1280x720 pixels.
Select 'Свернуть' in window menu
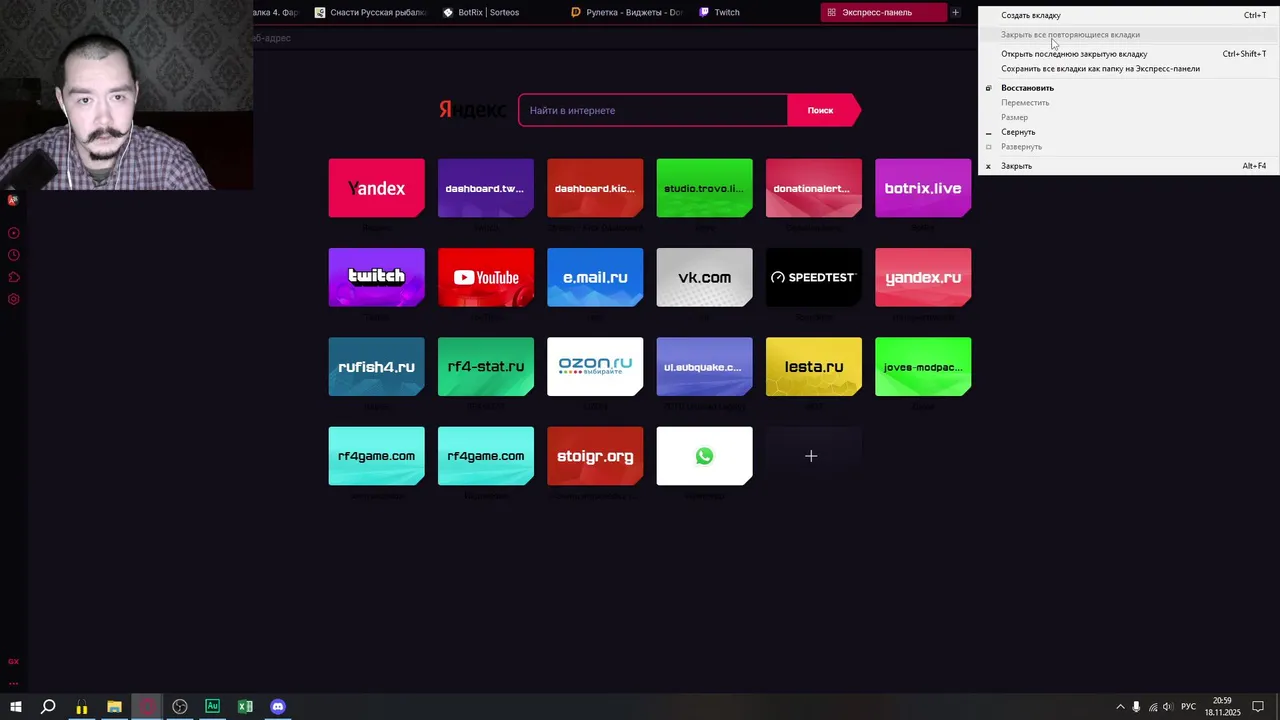tap(1128, 132)
